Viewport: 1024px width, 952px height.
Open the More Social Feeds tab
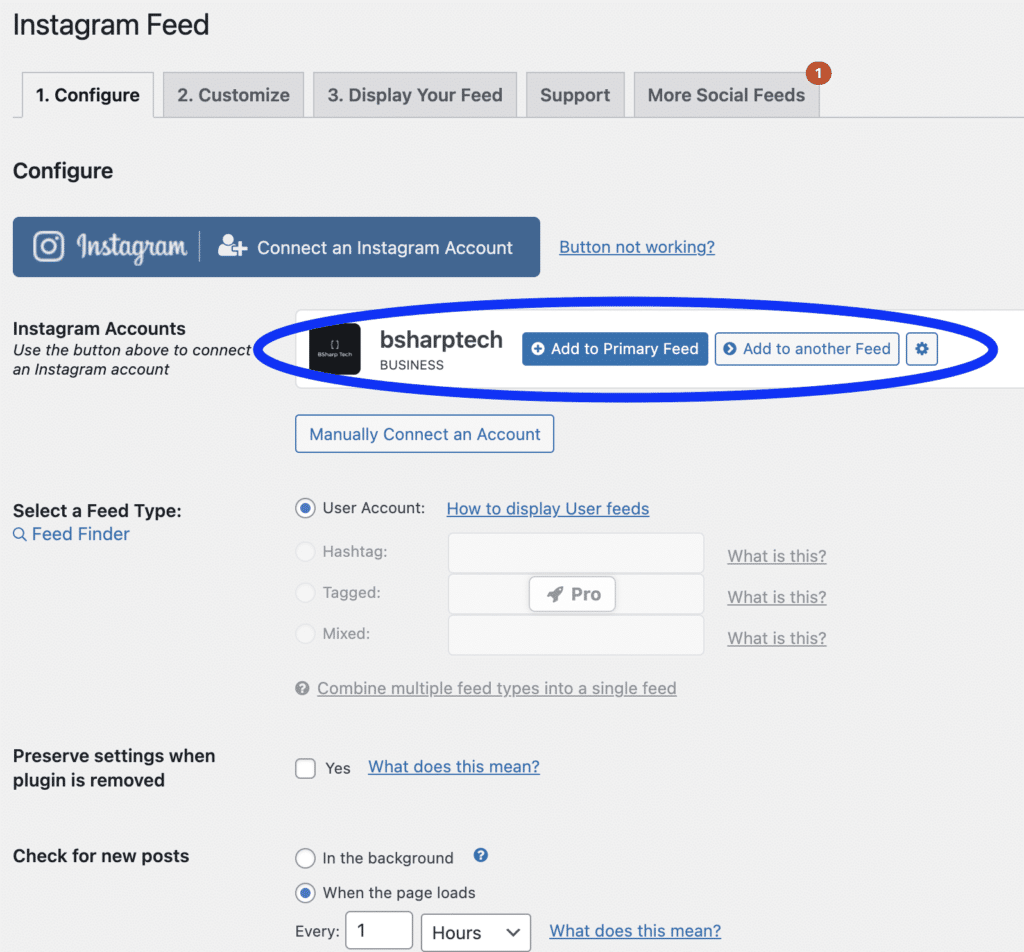[726, 95]
